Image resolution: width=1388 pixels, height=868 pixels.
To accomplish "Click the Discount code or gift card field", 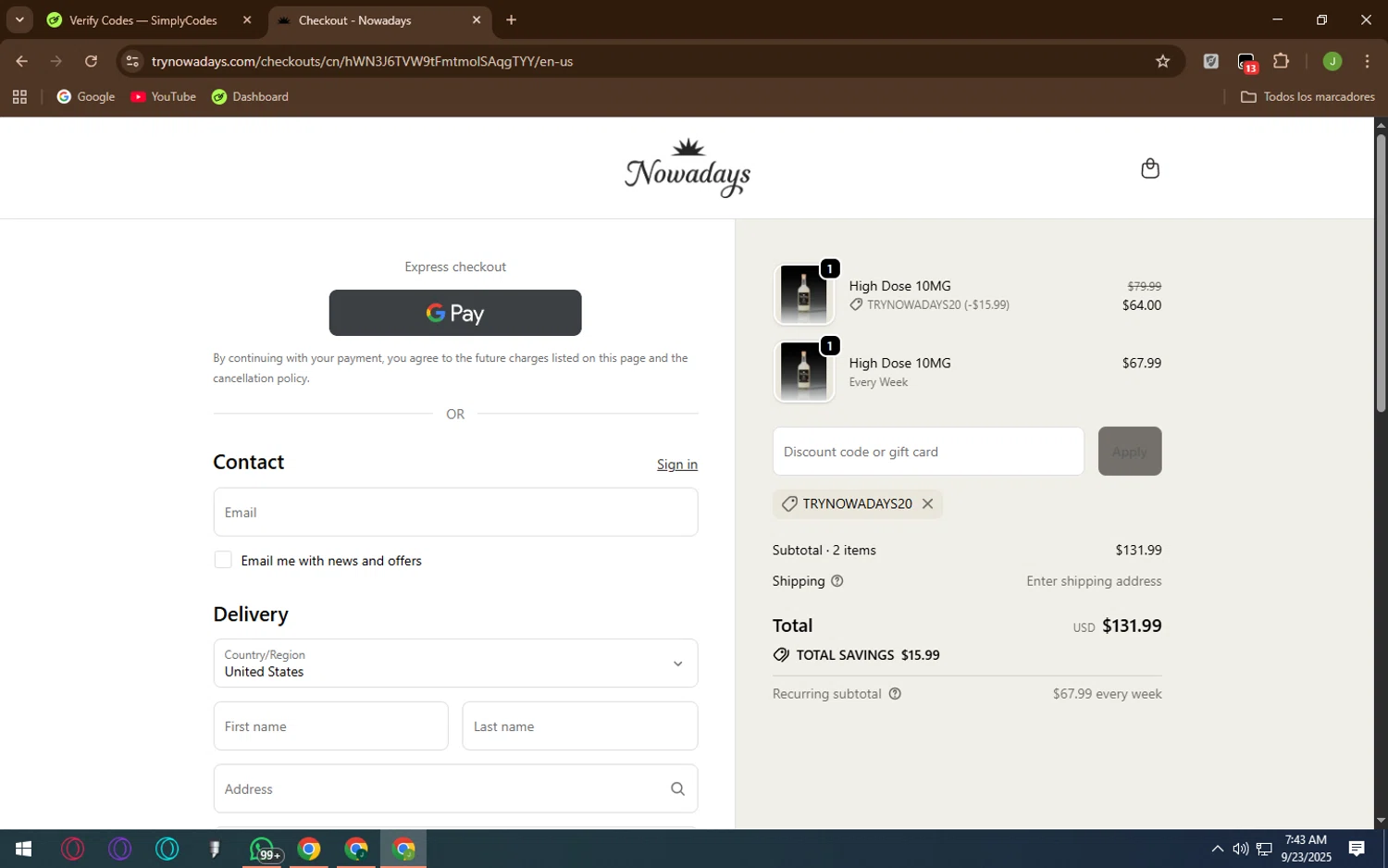I will (928, 452).
